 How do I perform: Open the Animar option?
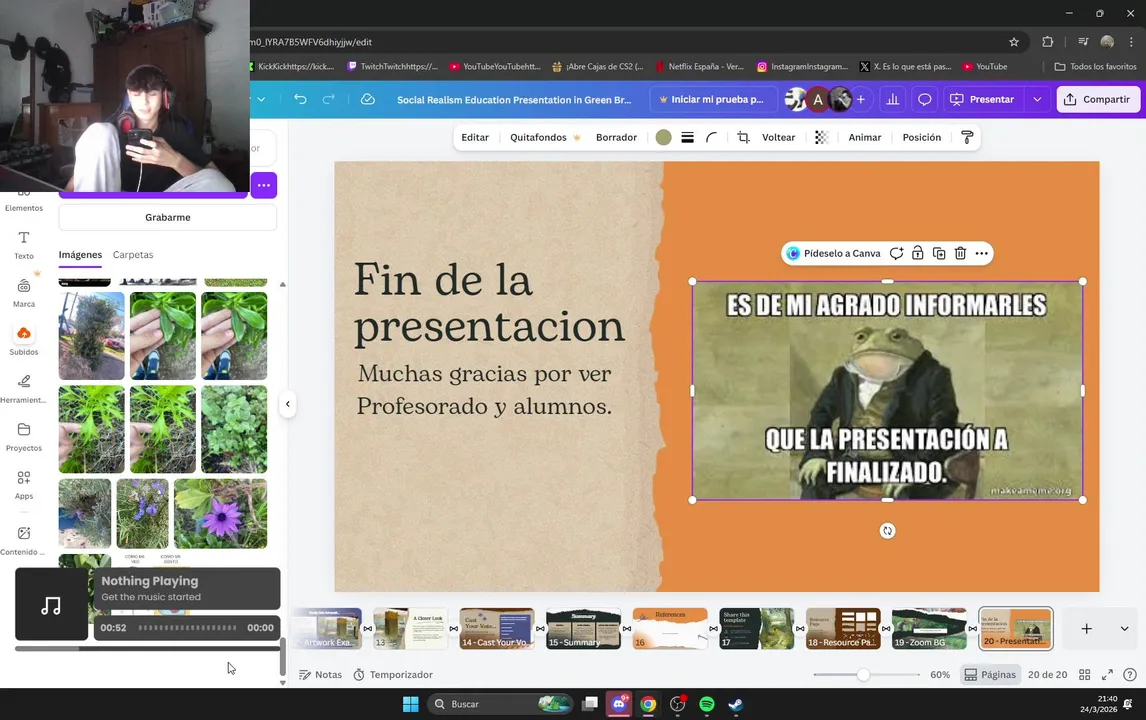tap(865, 137)
